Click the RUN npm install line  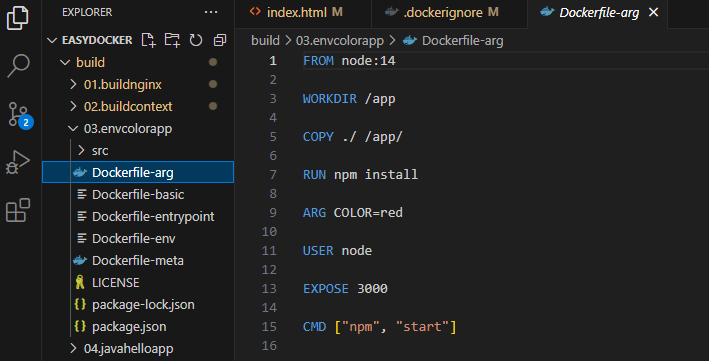360,175
